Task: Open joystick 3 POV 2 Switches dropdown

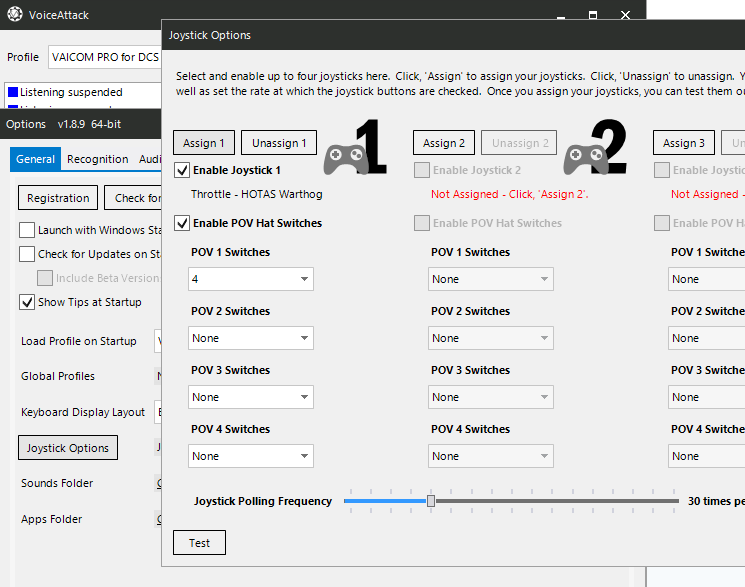Action: tap(707, 338)
